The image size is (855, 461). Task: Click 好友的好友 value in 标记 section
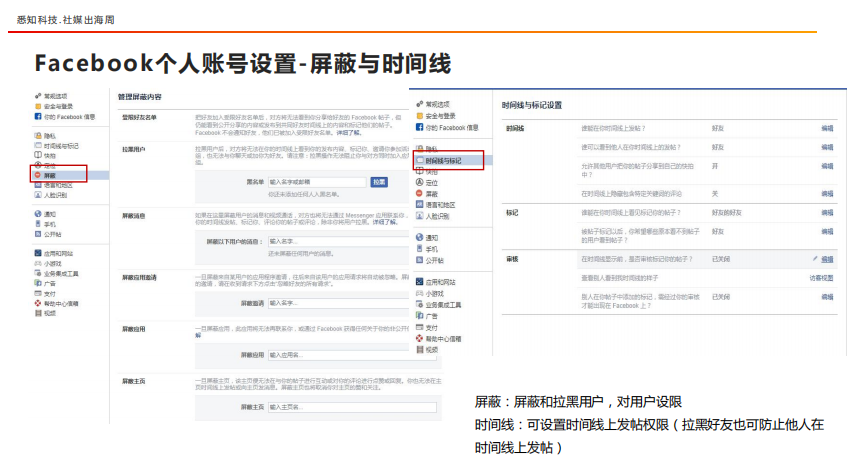tap(726, 213)
